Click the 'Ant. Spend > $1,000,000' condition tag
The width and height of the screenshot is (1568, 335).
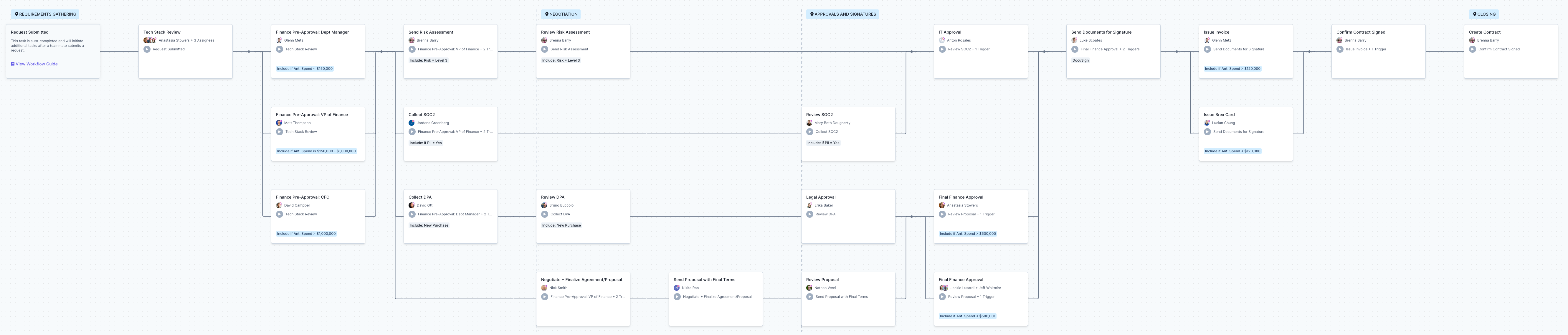tap(306, 234)
